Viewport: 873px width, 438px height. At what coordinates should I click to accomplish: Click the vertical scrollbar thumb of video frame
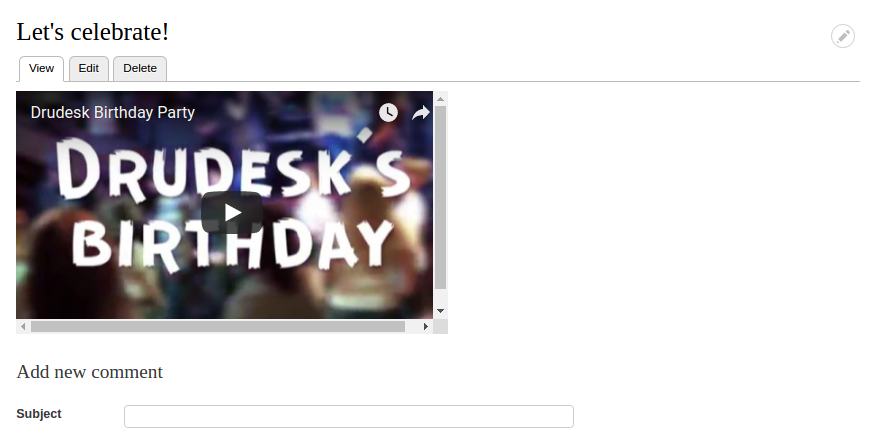[x=440, y=198]
